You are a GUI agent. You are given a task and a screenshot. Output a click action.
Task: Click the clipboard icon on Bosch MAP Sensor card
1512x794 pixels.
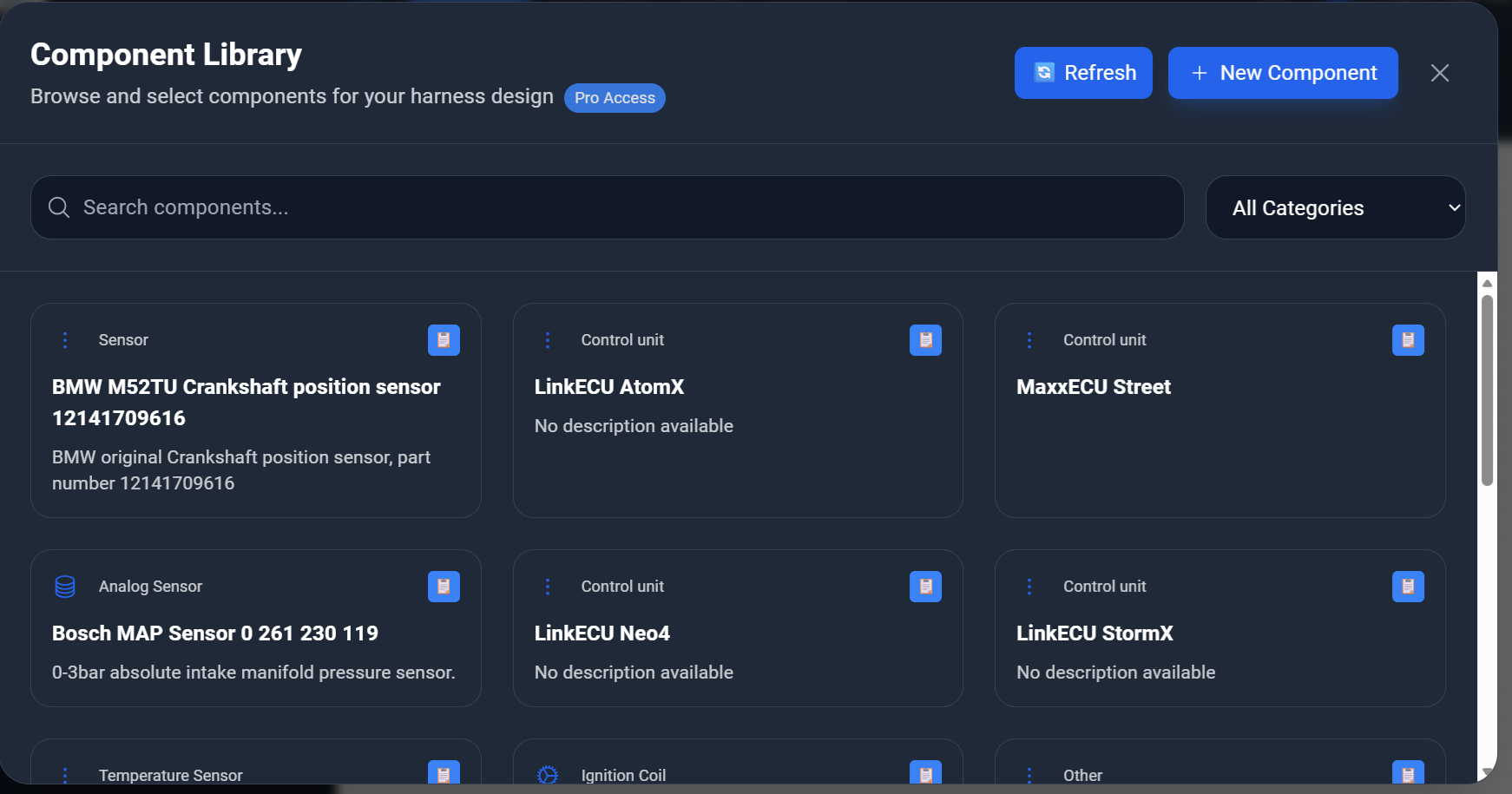[444, 587]
